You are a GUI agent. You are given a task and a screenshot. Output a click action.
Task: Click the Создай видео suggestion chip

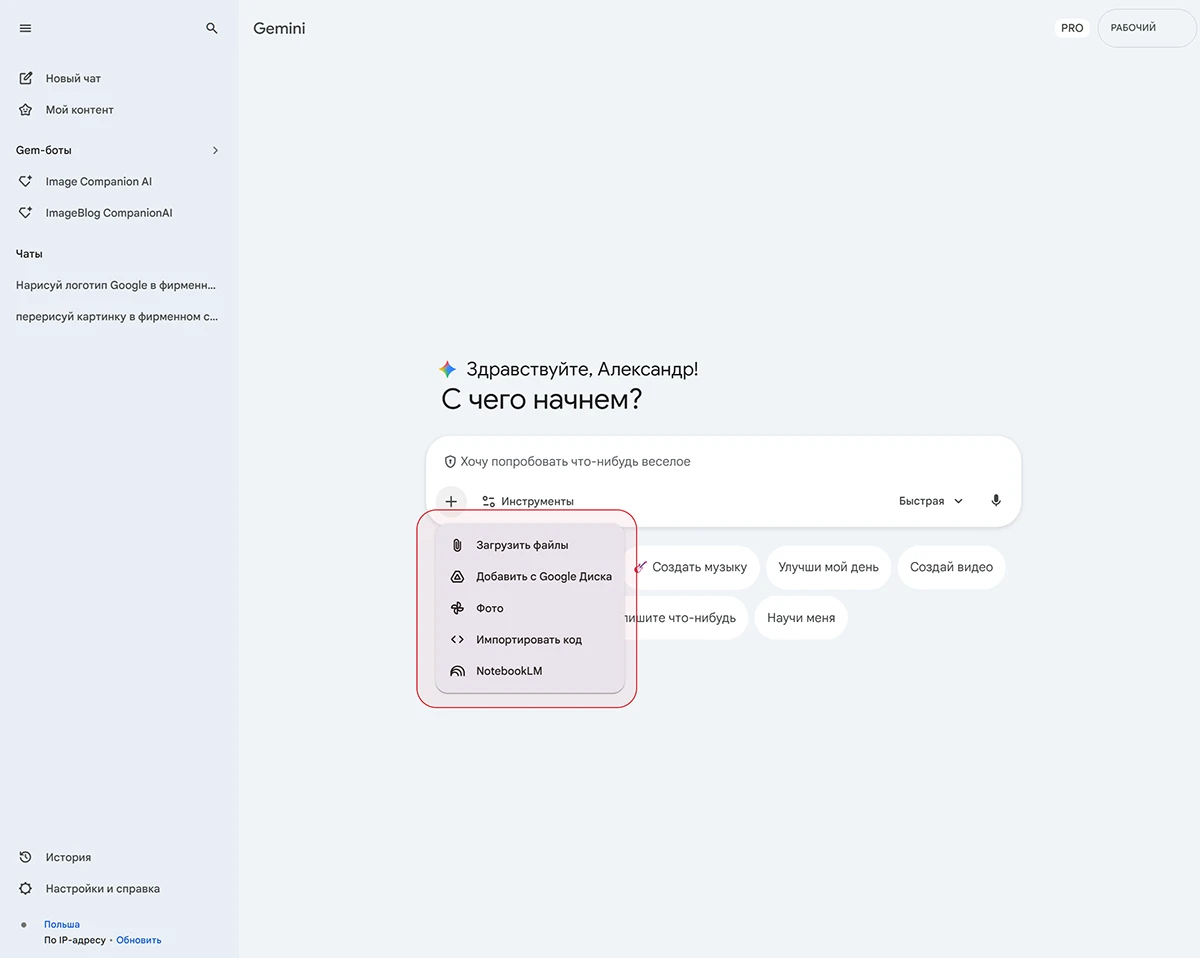[951, 567]
